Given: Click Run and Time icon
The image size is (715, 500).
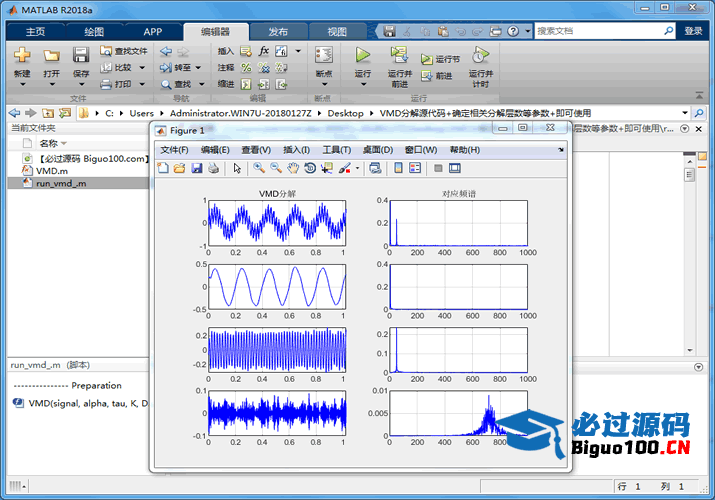Looking at the screenshot, I should pos(480,55).
